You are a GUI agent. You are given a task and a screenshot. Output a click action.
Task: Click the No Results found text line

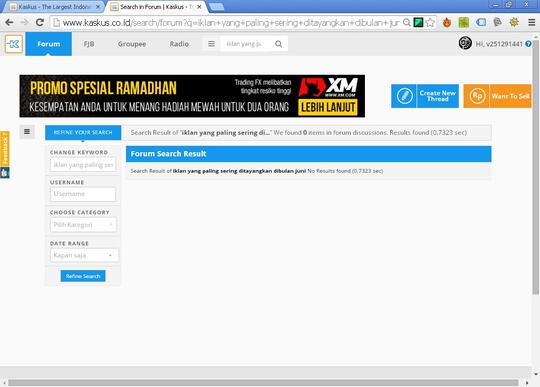(x=257, y=171)
